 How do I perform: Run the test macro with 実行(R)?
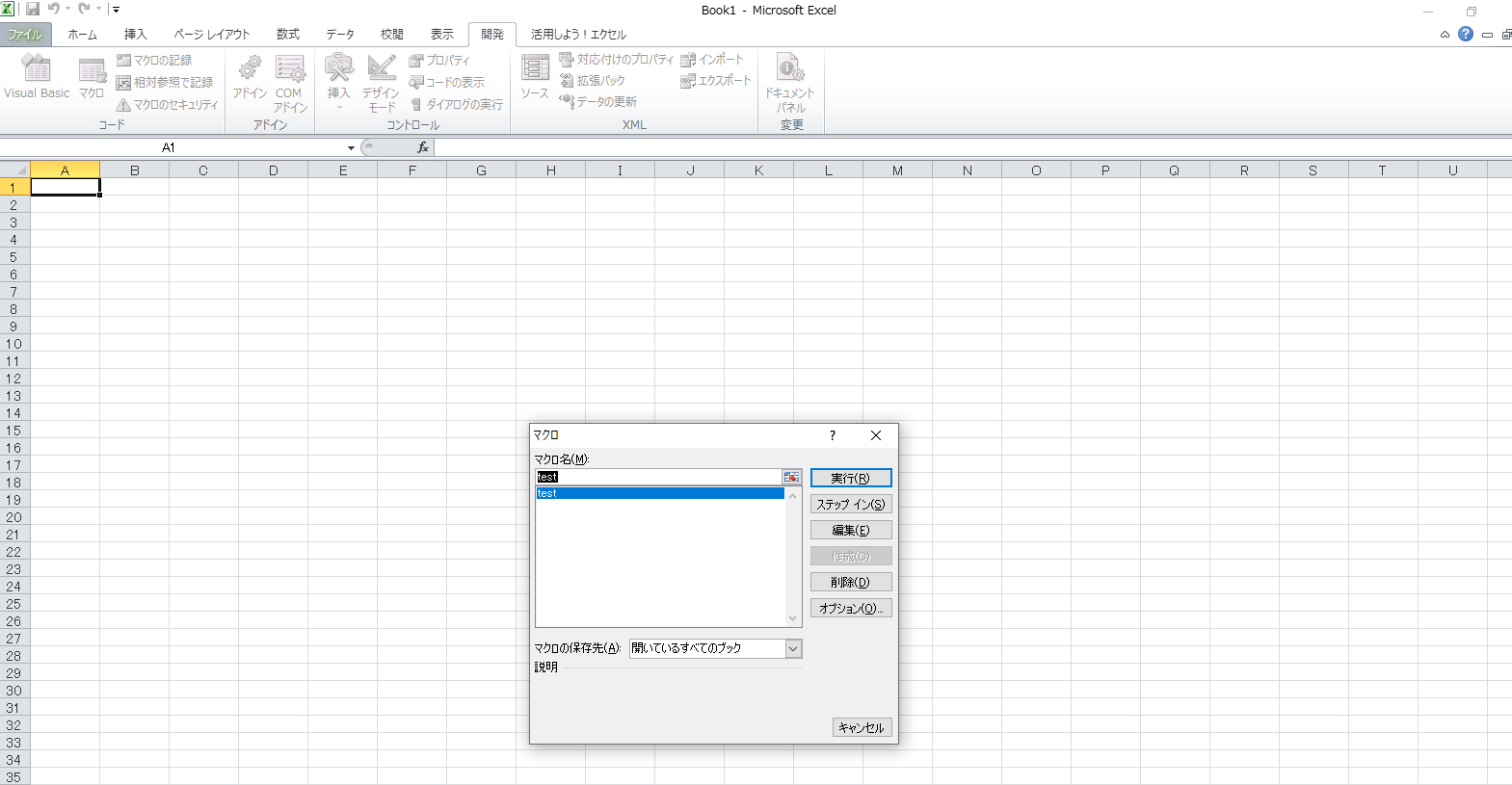(851, 478)
